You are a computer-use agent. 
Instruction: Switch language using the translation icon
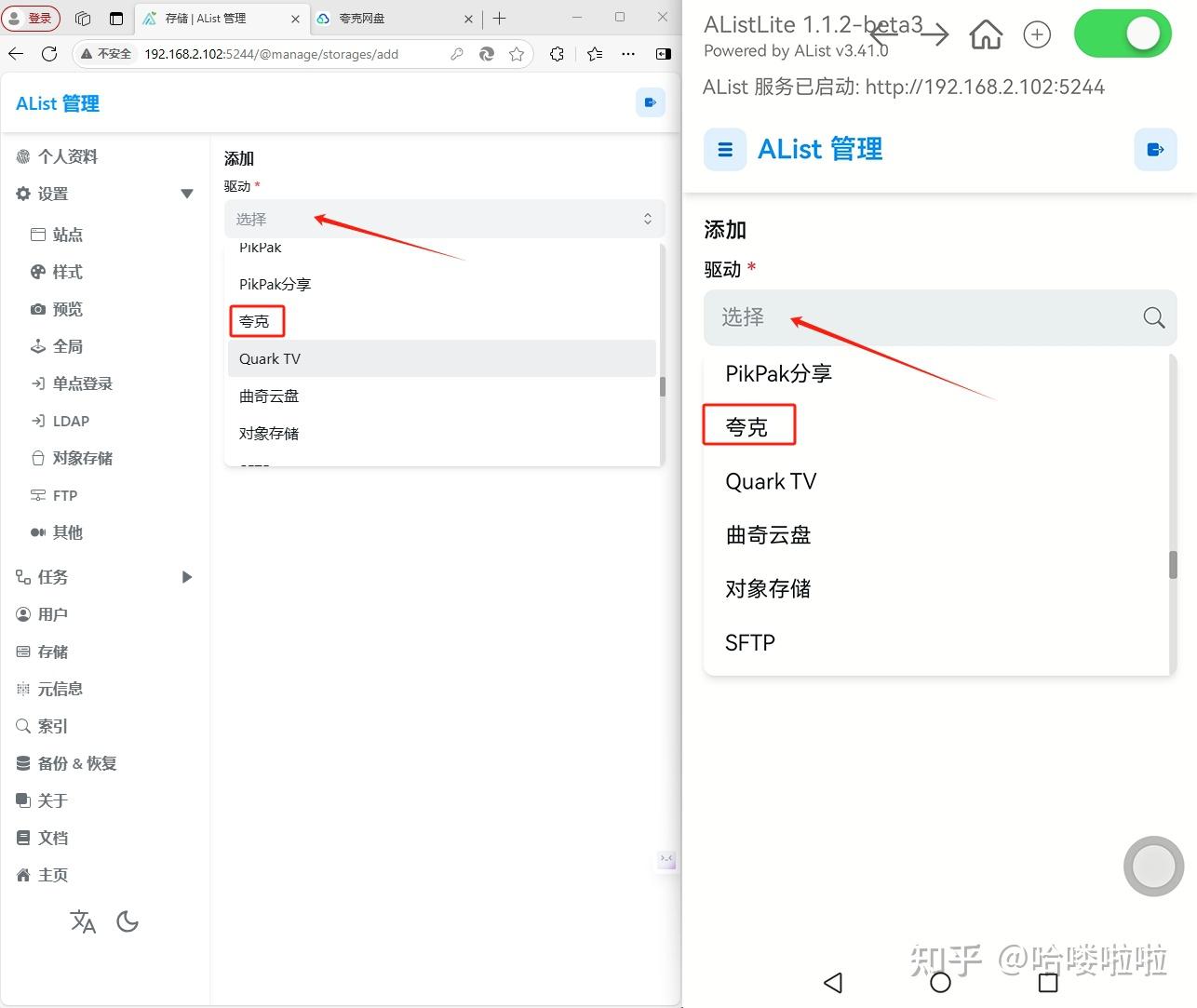[83, 921]
